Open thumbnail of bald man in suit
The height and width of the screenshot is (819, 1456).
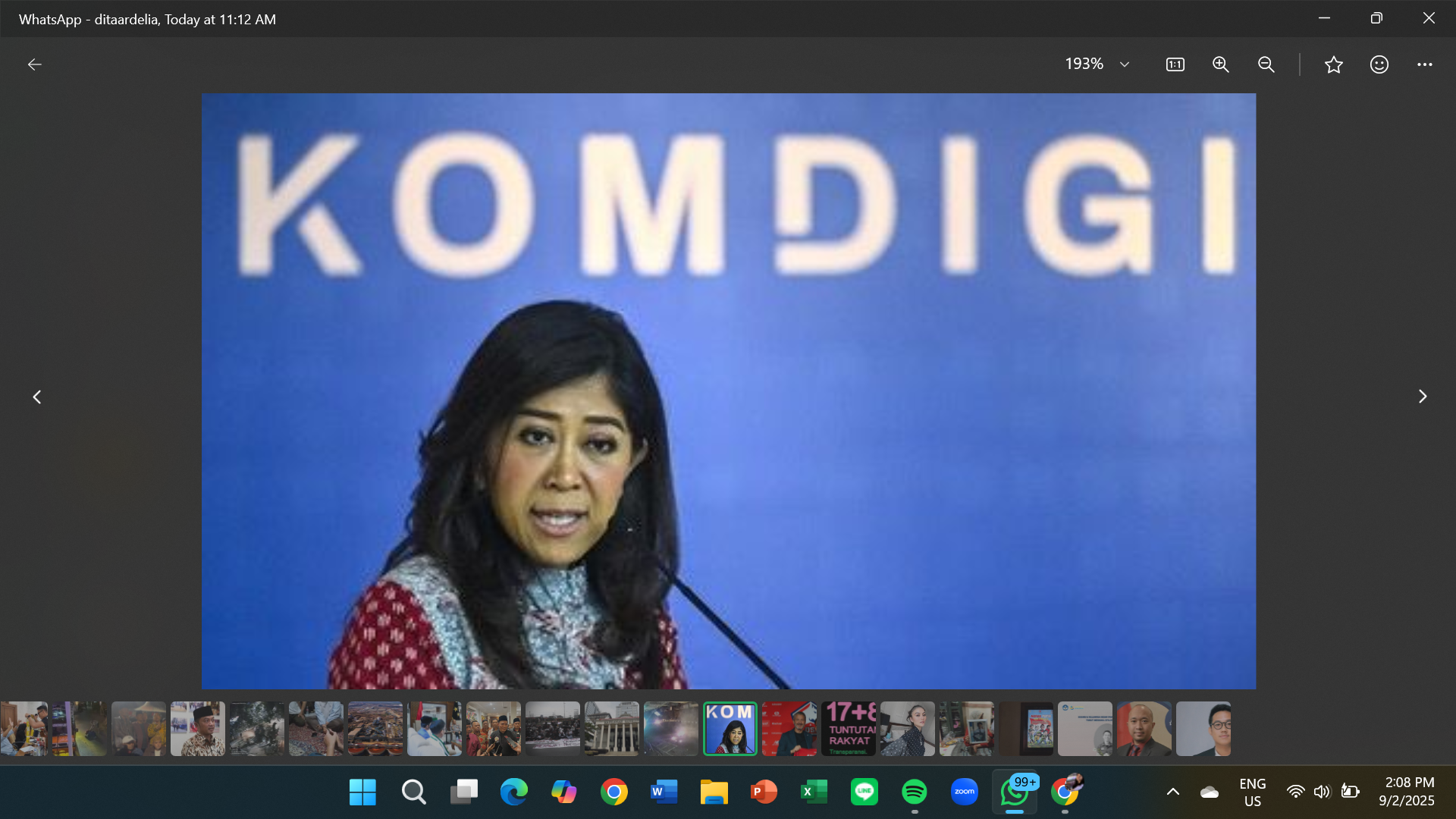[x=1144, y=729]
